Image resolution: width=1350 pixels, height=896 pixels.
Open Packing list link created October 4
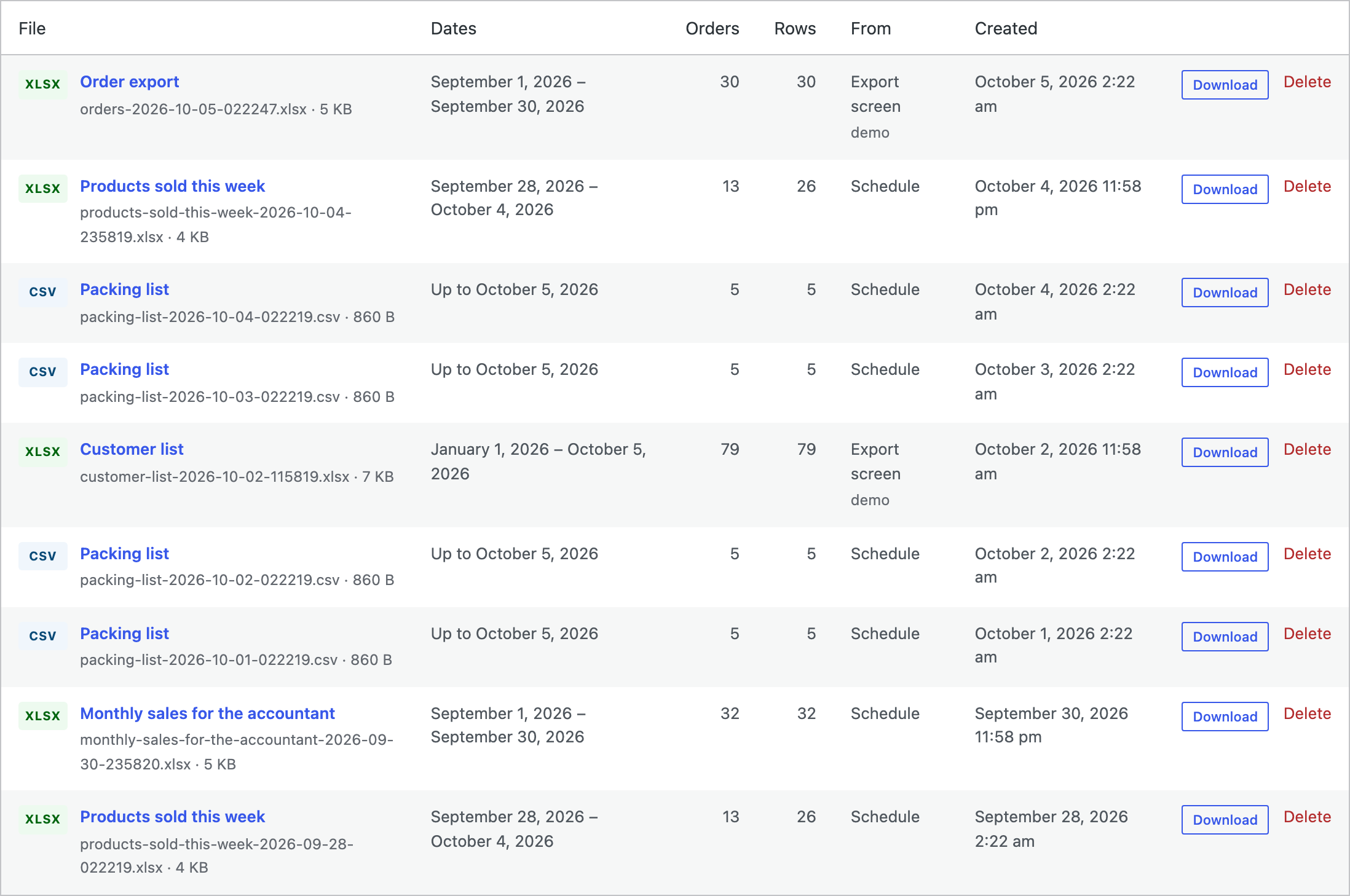click(125, 289)
